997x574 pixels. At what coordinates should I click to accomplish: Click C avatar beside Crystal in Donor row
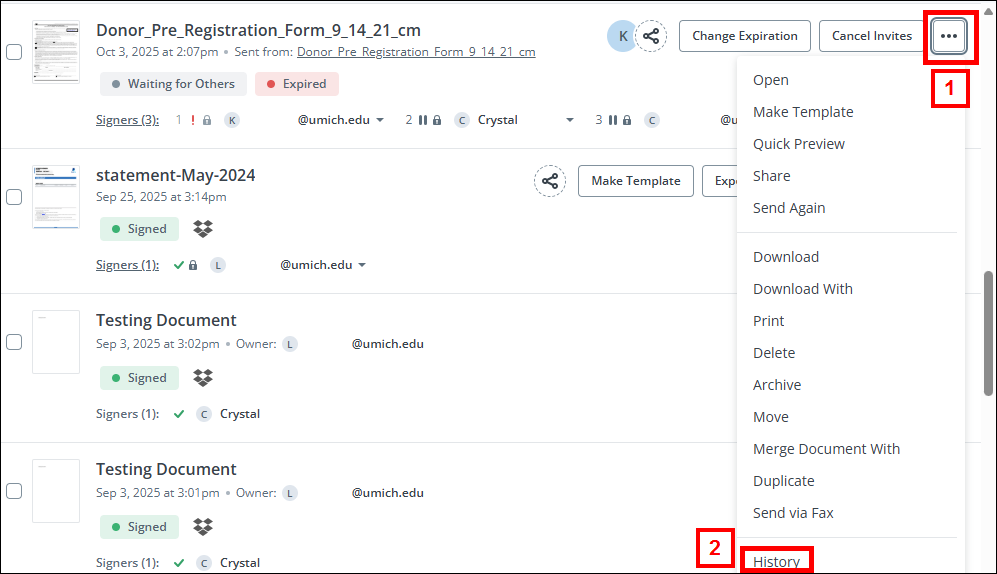[462, 120]
